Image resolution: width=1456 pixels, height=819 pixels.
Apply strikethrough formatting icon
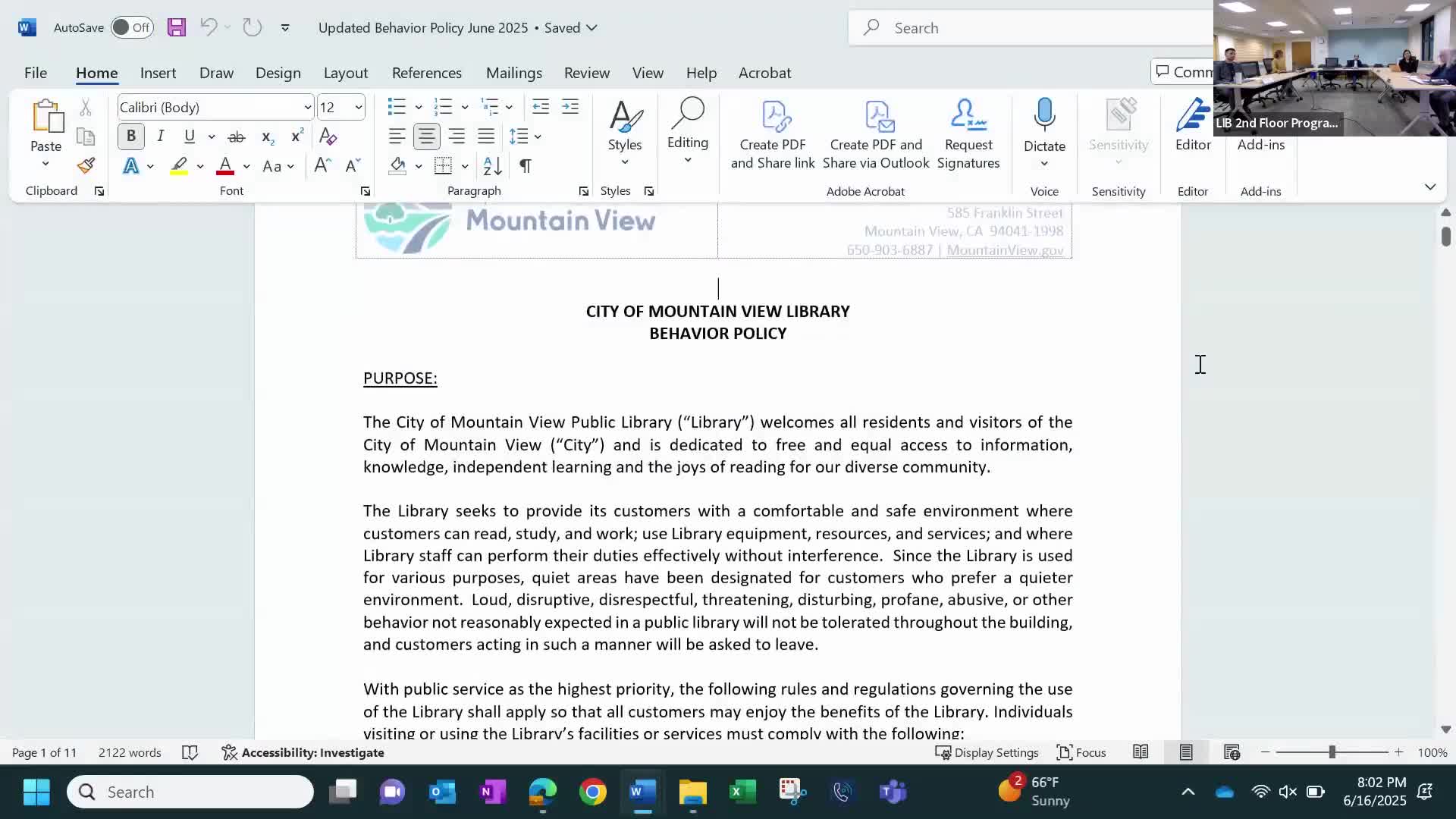pos(237,137)
